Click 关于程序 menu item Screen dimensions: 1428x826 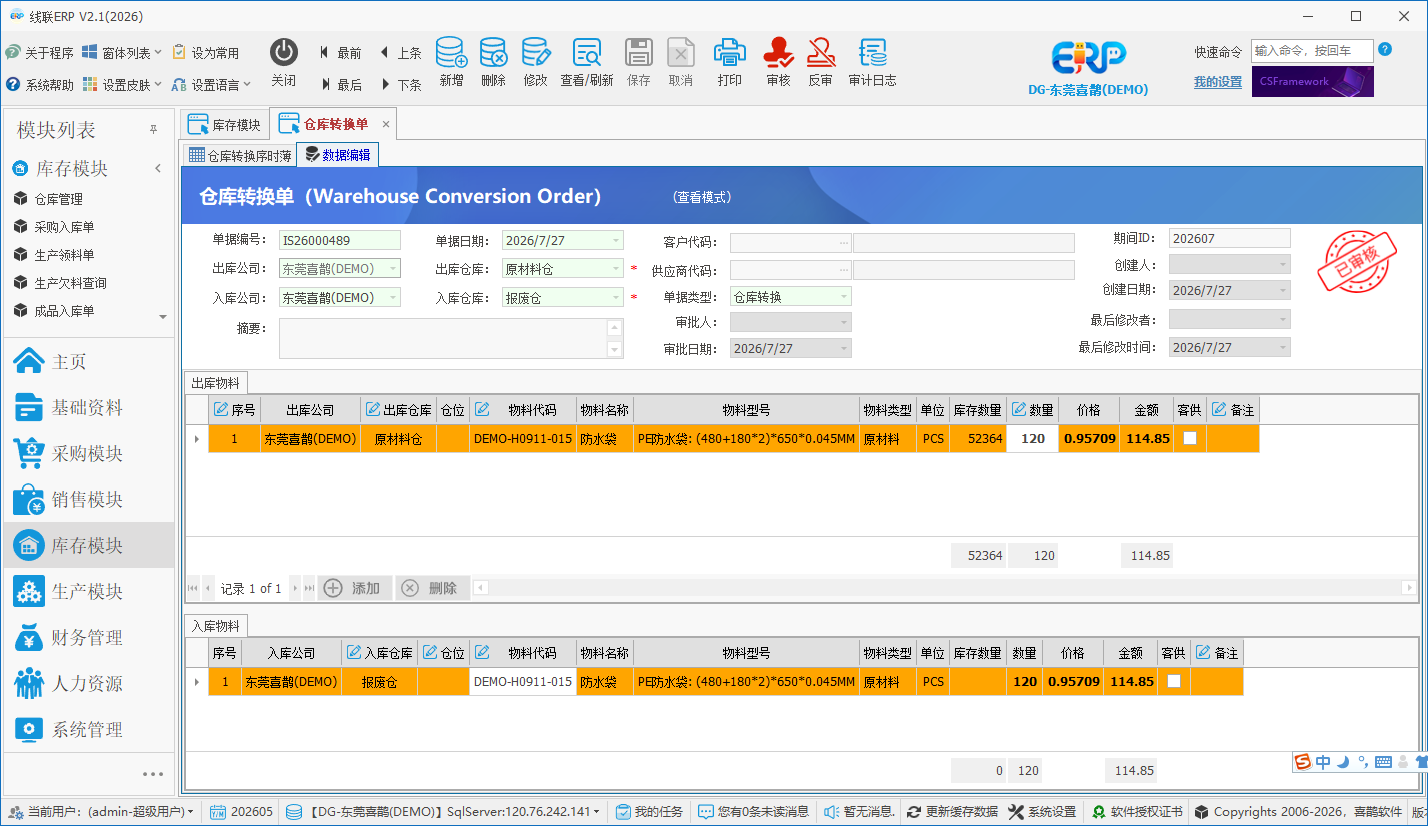coord(40,53)
